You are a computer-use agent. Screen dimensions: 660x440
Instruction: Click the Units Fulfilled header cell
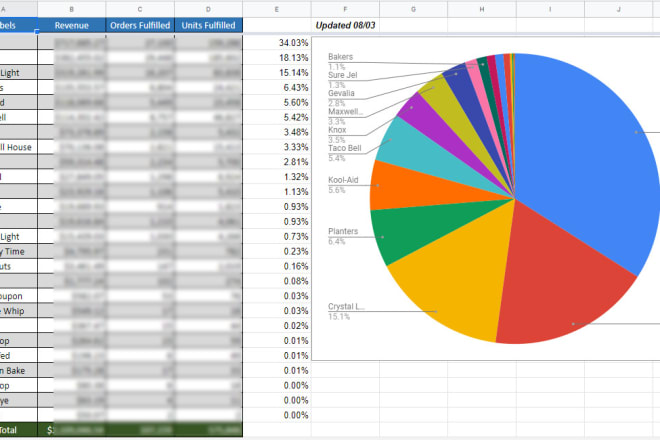[208, 25]
